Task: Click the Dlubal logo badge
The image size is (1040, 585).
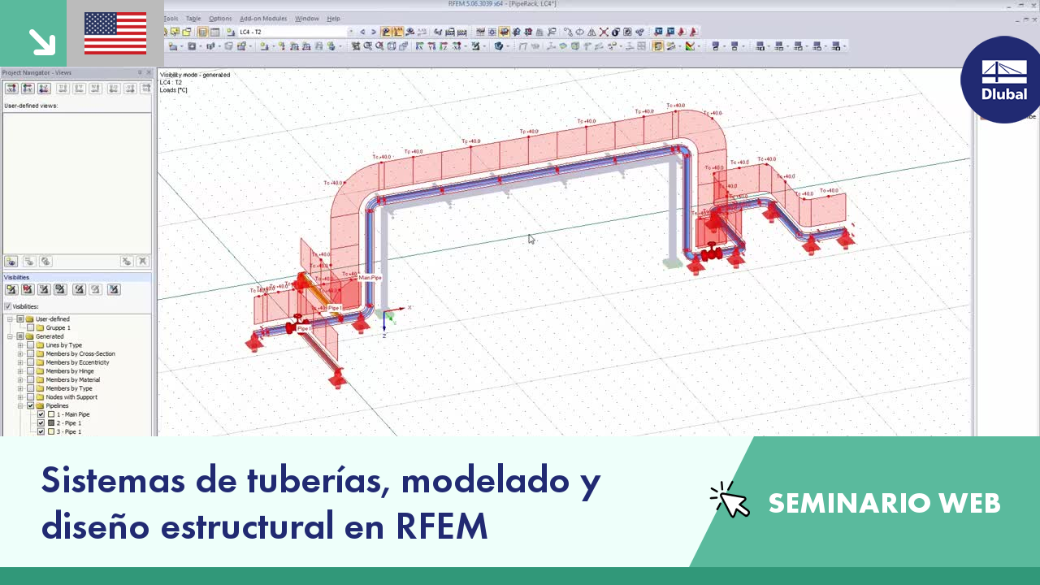Action: [1002, 80]
